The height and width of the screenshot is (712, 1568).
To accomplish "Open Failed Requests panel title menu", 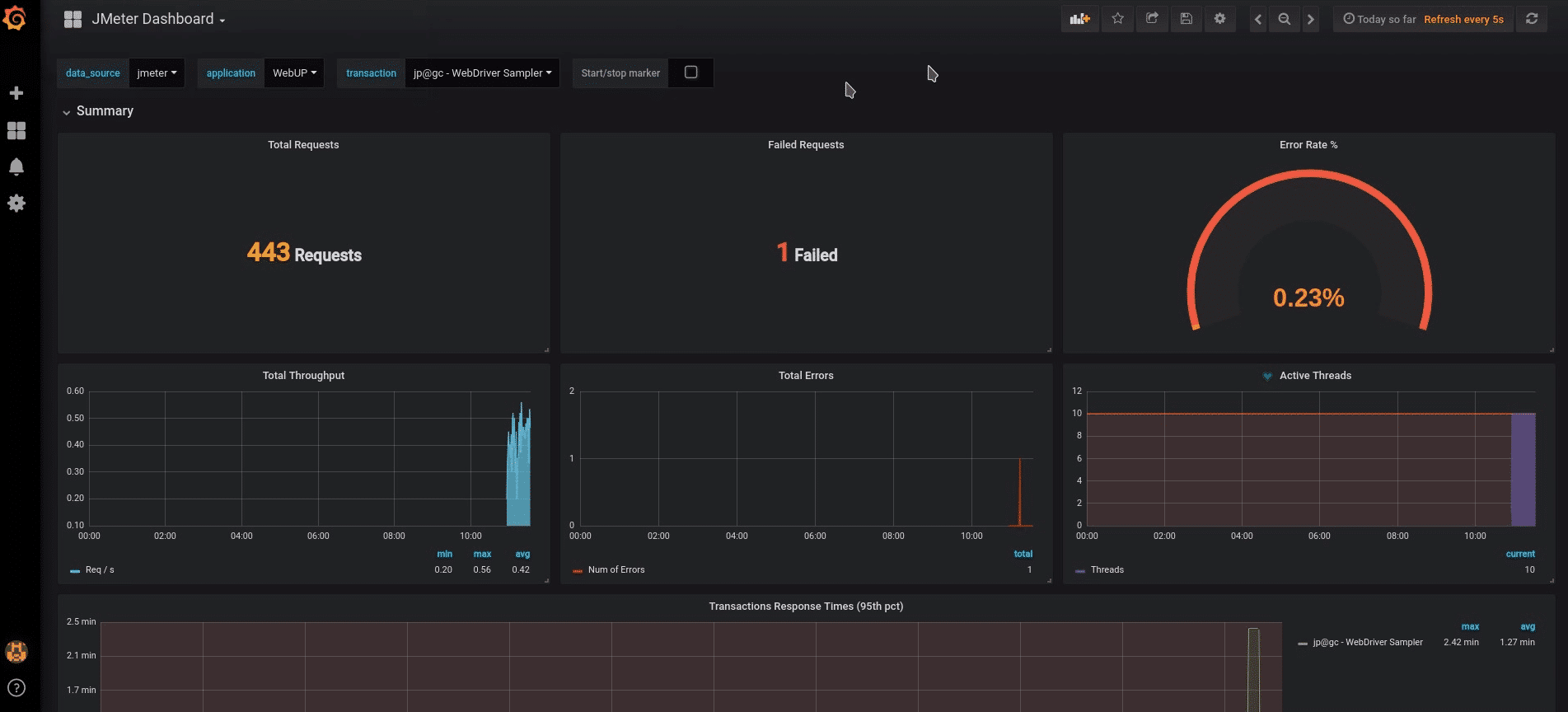I will pos(806,144).
